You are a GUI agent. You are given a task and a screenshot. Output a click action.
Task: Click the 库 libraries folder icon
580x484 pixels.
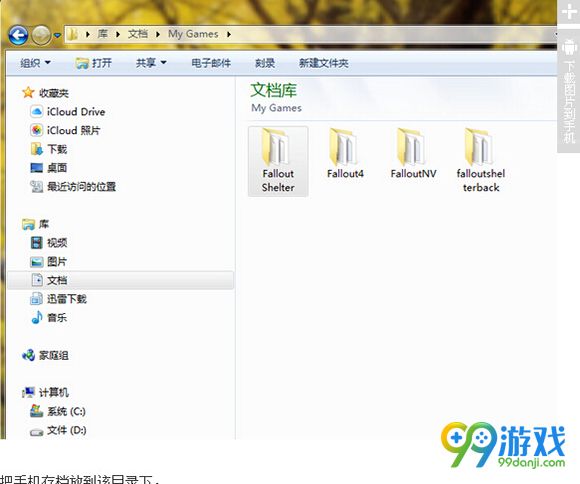pyautogui.click(x=28, y=224)
